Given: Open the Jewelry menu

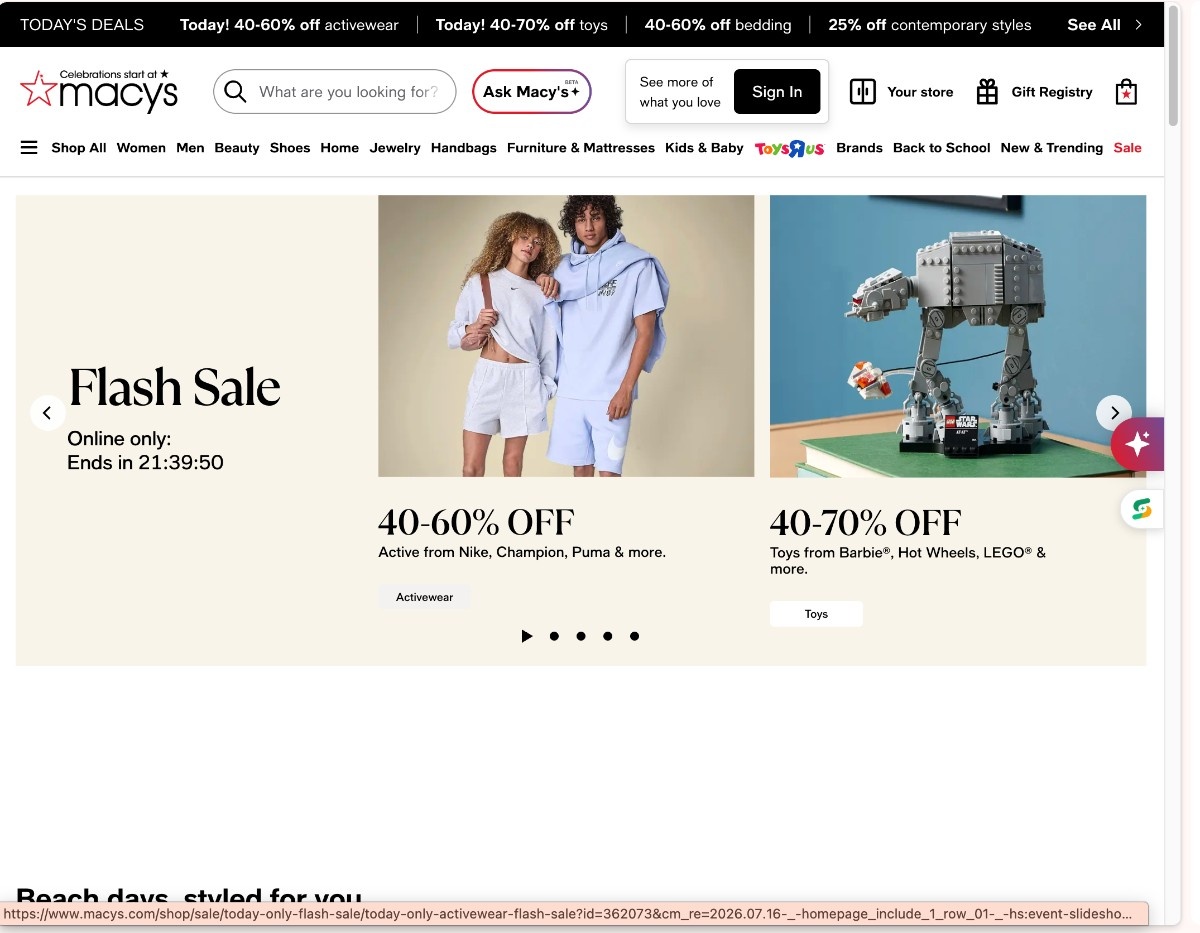Looking at the screenshot, I should [x=395, y=148].
